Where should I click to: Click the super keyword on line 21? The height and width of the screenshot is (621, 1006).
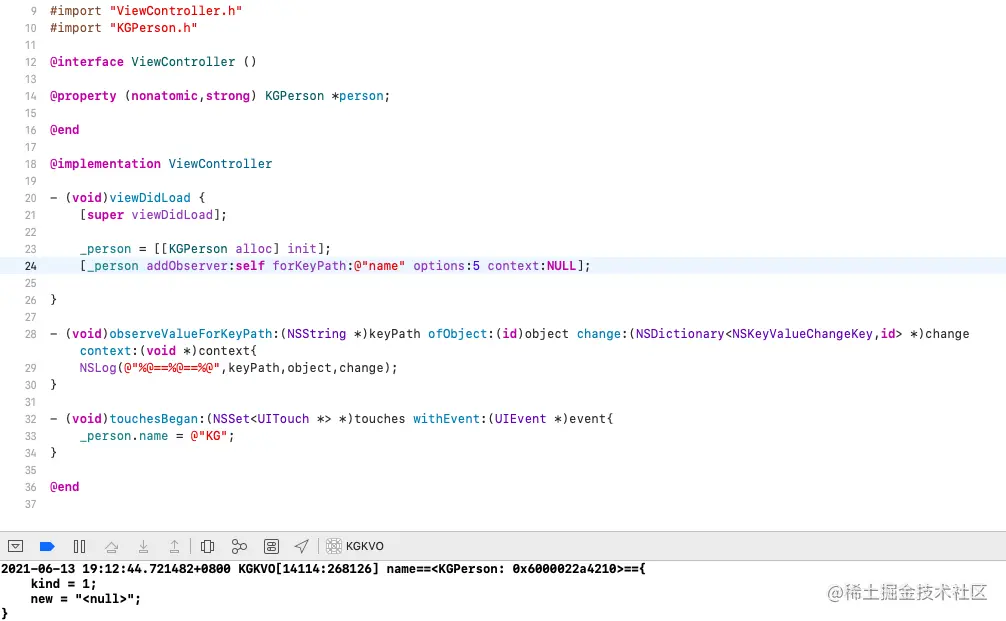105,215
